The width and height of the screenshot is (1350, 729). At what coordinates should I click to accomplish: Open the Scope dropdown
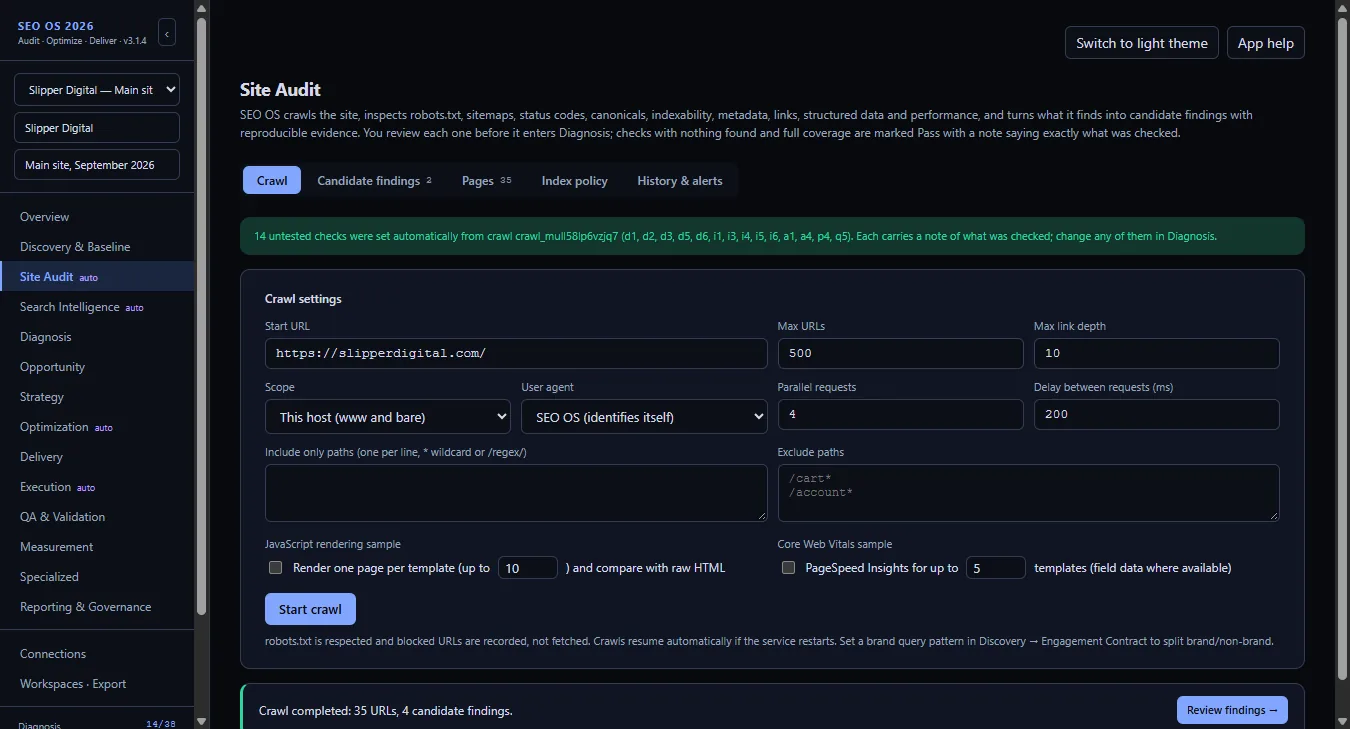388,416
